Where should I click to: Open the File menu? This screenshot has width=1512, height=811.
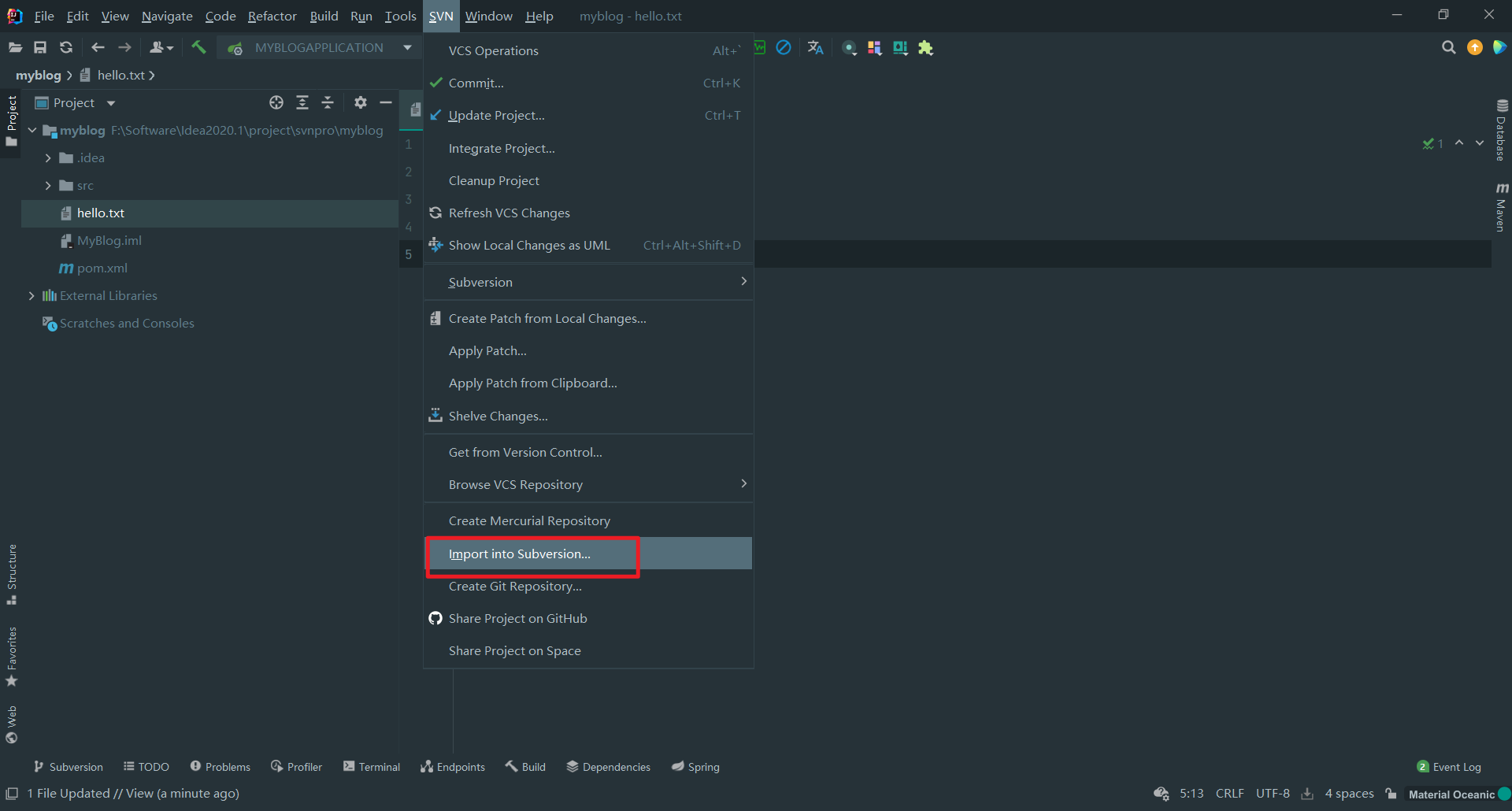pyautogui.click(x=44, y=16)
